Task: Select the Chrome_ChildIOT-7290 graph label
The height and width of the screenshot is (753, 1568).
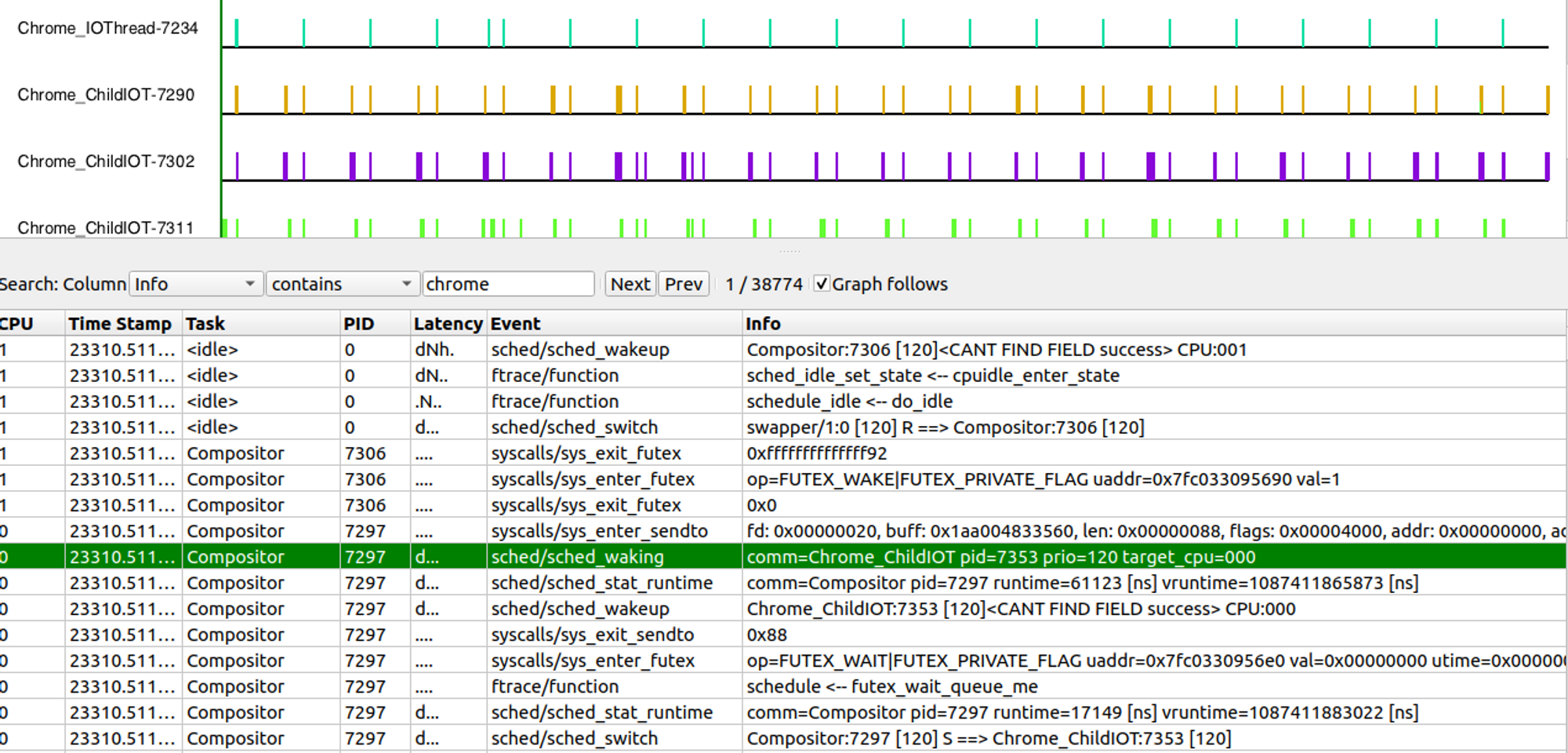Action: pos(106,95)
